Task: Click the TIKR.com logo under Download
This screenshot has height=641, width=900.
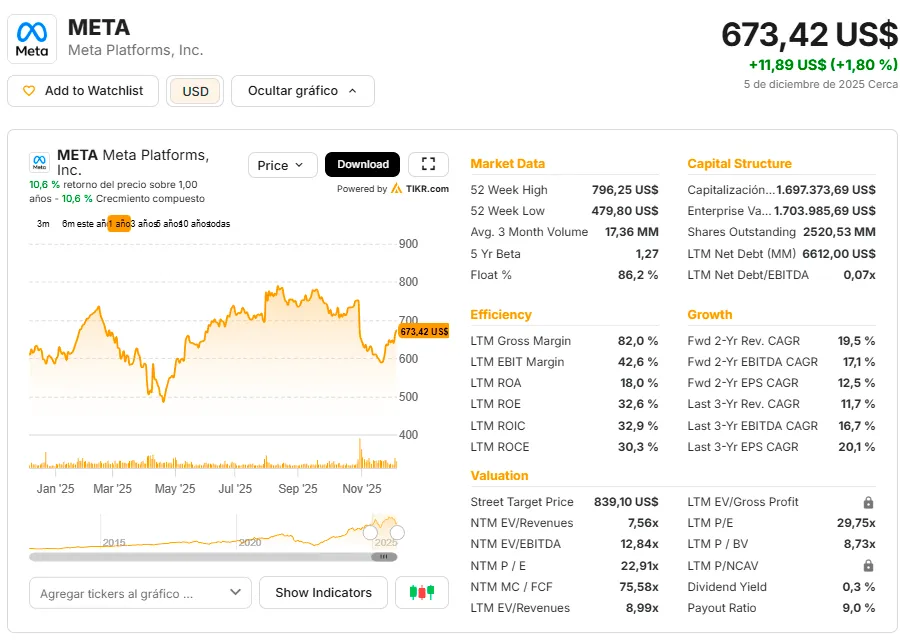Action: click(420, 189)
